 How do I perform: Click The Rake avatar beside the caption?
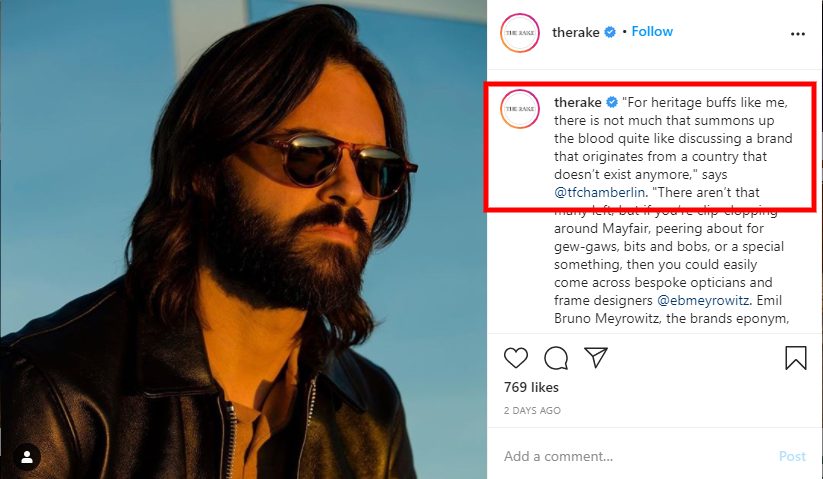point(521,108)
